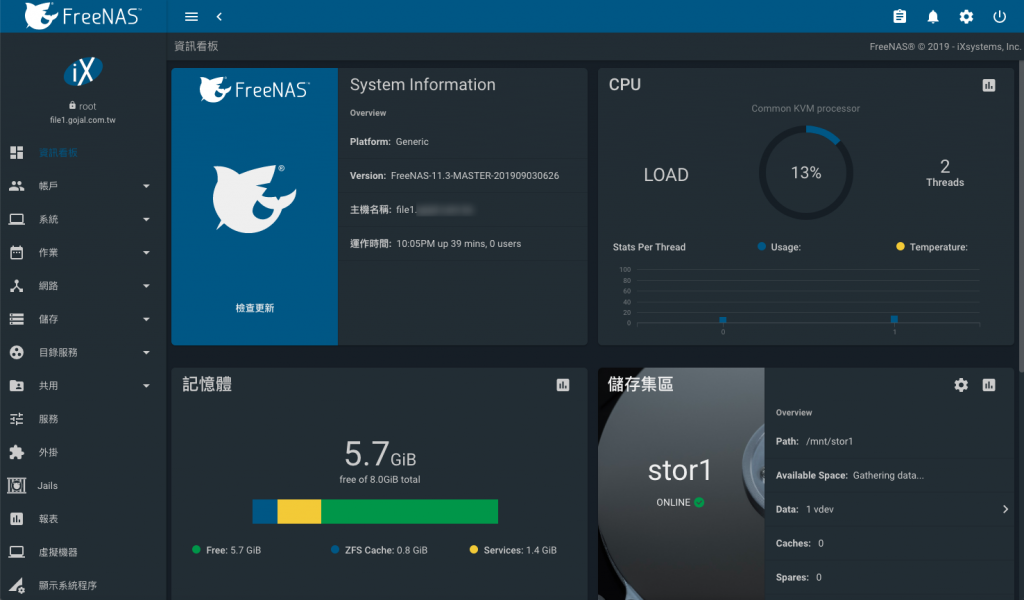Collapse sidebar with the left chevron
The width and height of the screenshot is (1024, 600).
219,17
